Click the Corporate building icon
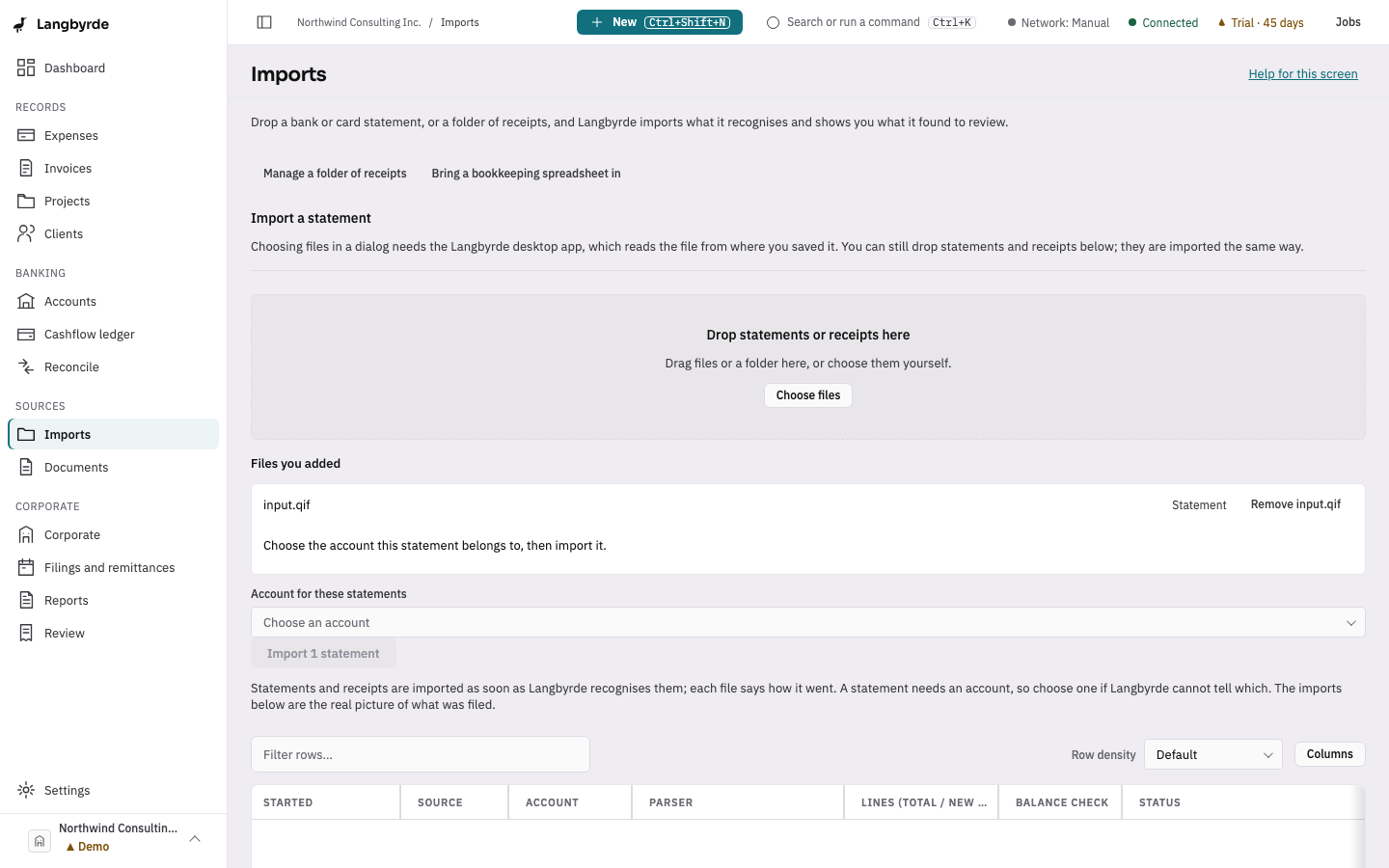This screenshot has width=1389, height=868. point(26,534)
